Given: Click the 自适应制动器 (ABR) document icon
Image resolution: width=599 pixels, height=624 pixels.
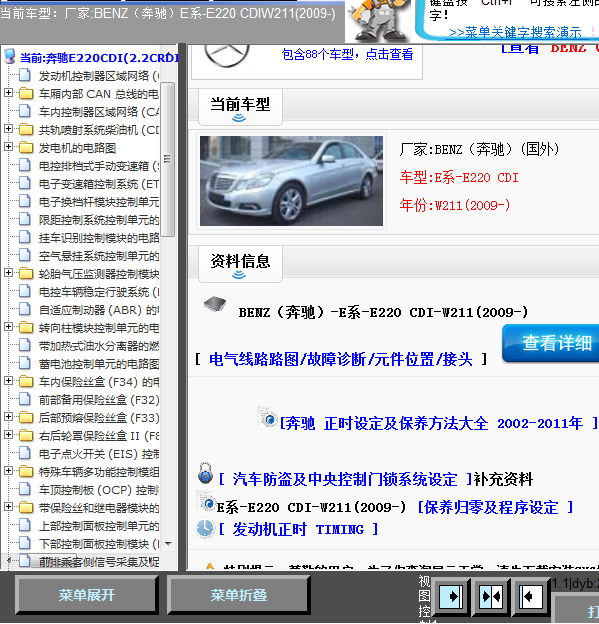Looking at the screenshot, I should (25, 309).
